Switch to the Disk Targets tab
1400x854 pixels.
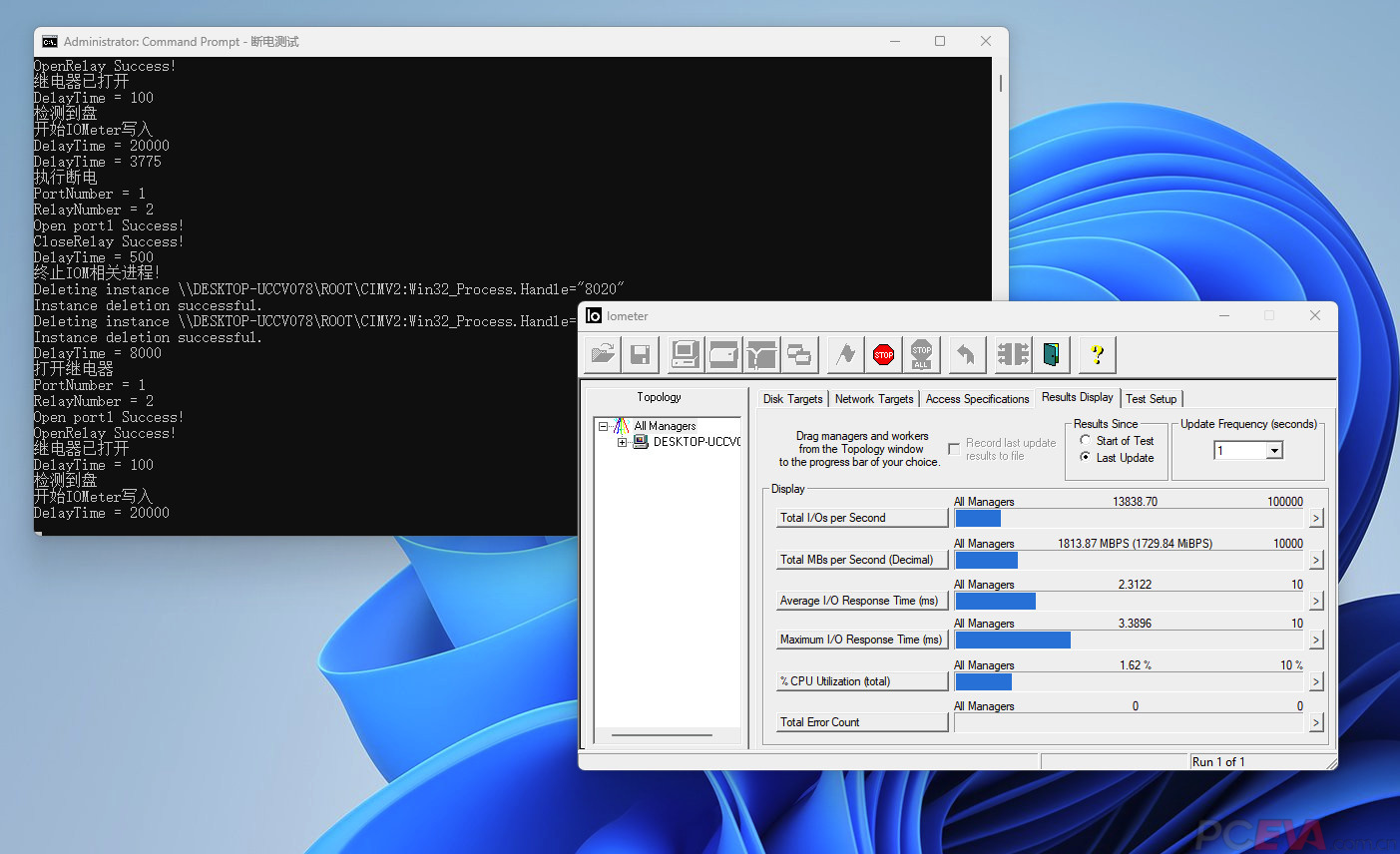click(792, 399)
